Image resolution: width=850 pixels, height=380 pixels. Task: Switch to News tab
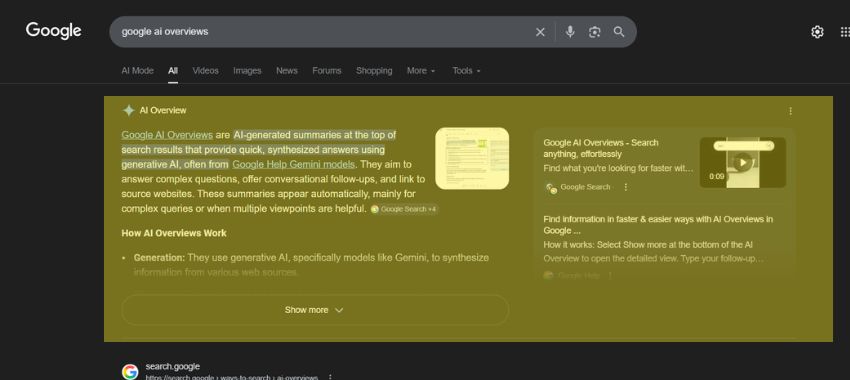coord(287,70)
